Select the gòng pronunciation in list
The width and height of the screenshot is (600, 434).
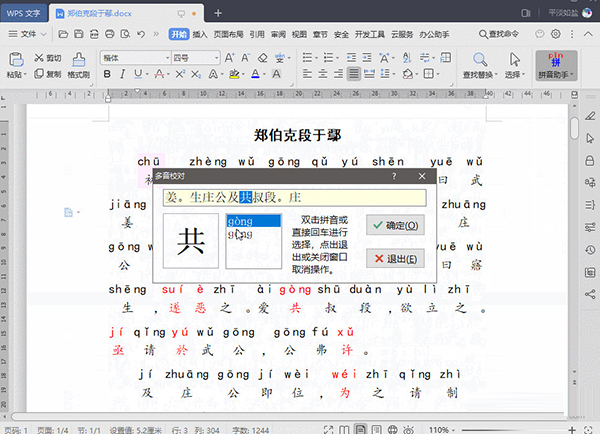tap(240, 220)
